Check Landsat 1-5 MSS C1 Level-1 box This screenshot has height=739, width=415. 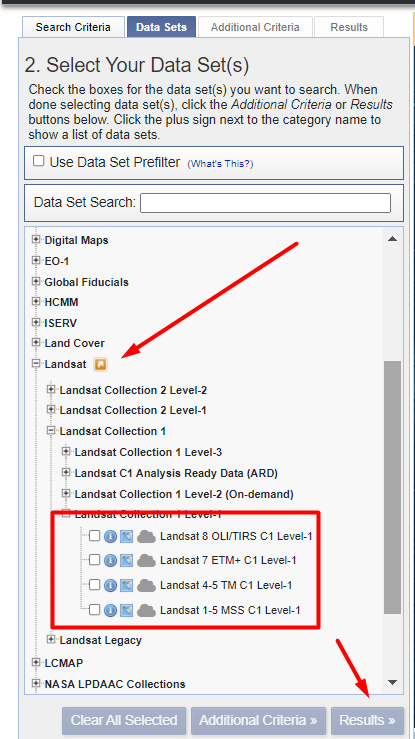pyautogui.click(x=95, y=610)
